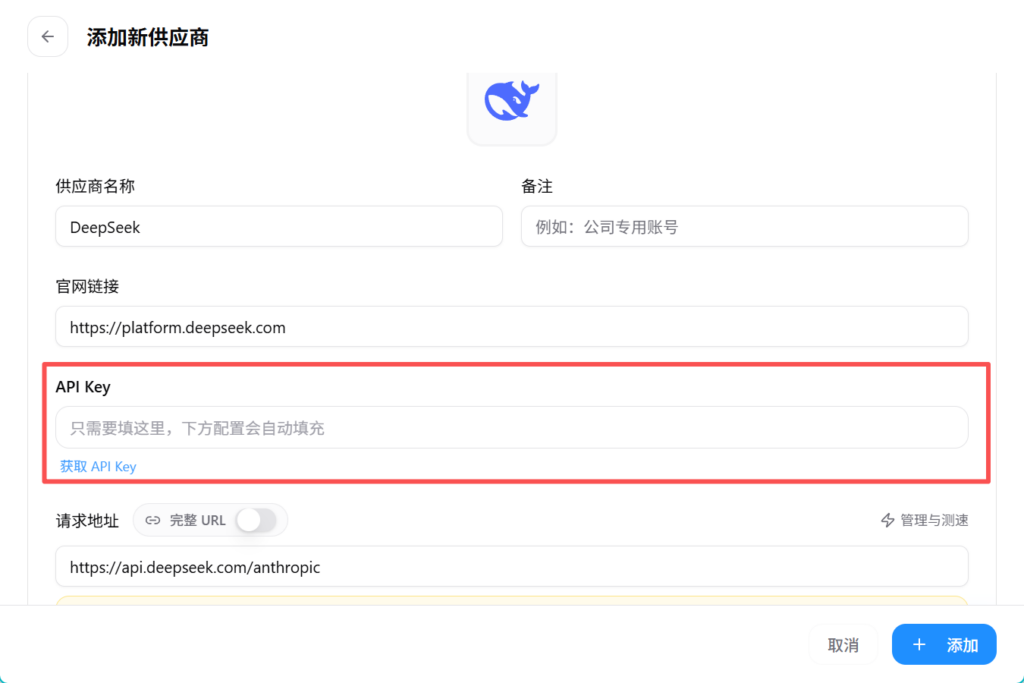Click the back arrow button
Viewport: 1024px width, 683px height.
[x=48, y=37]
